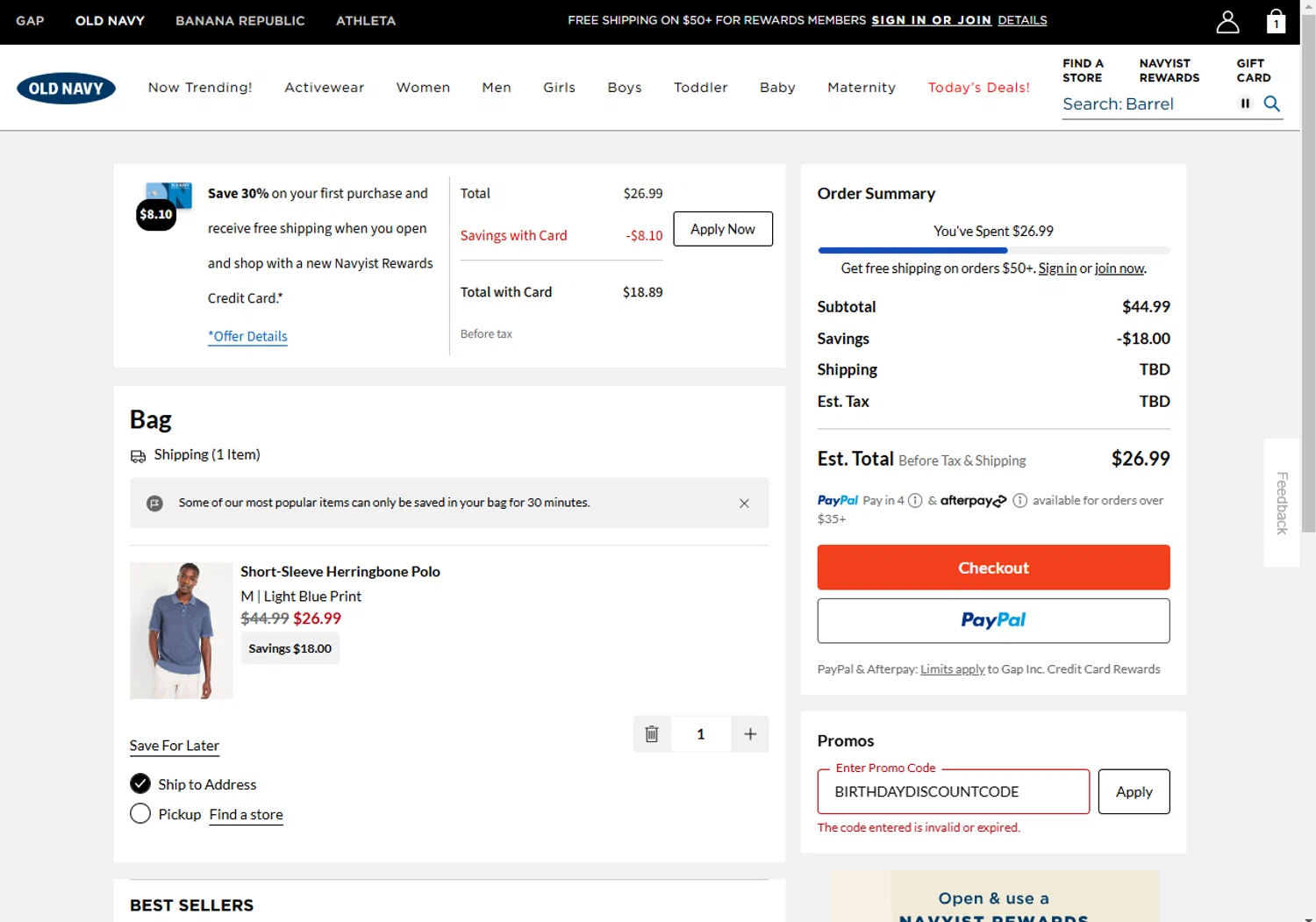Open the Feedback side tab

pos(1282,503)
